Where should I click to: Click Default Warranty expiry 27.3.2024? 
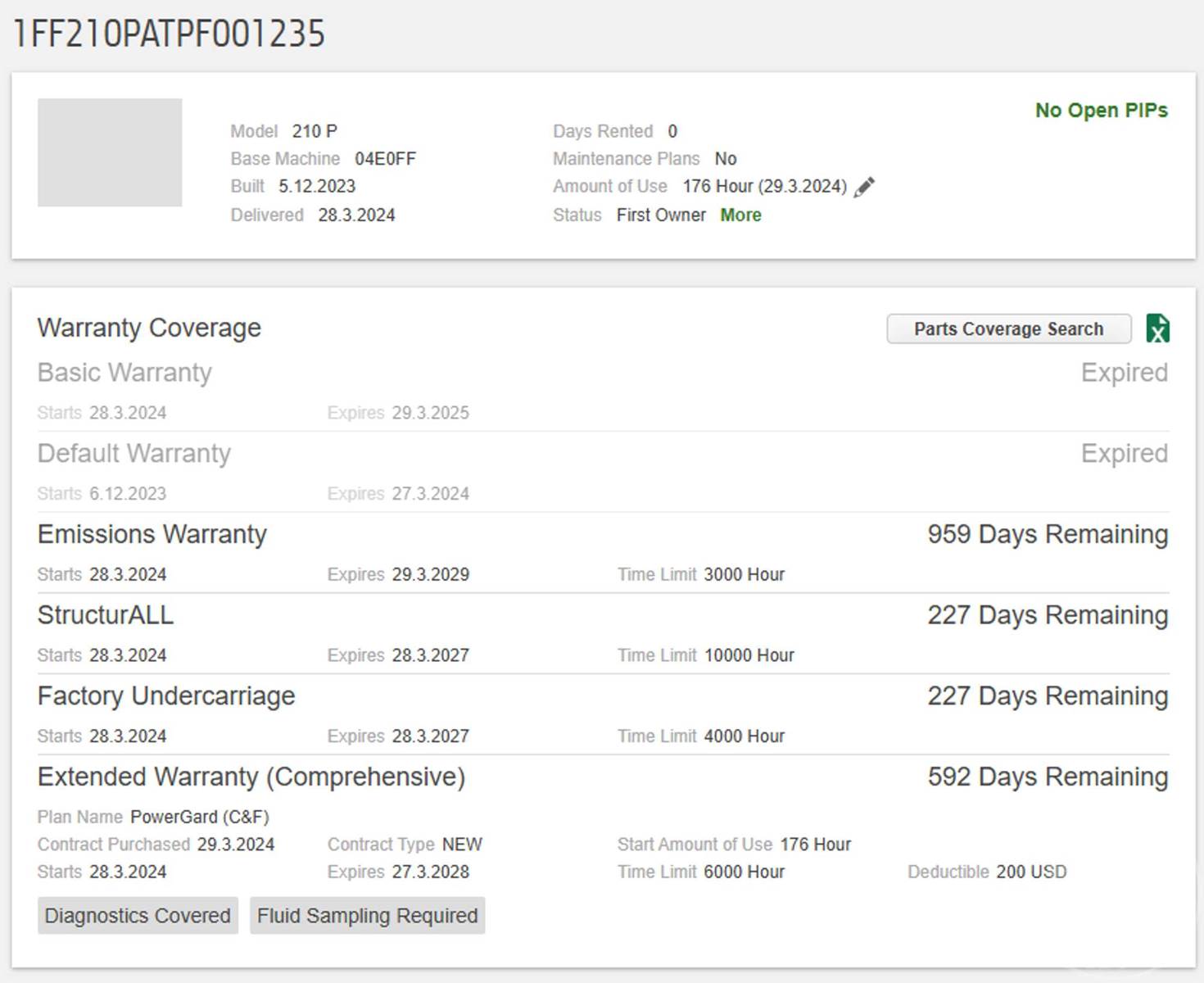tap(431, 494)
